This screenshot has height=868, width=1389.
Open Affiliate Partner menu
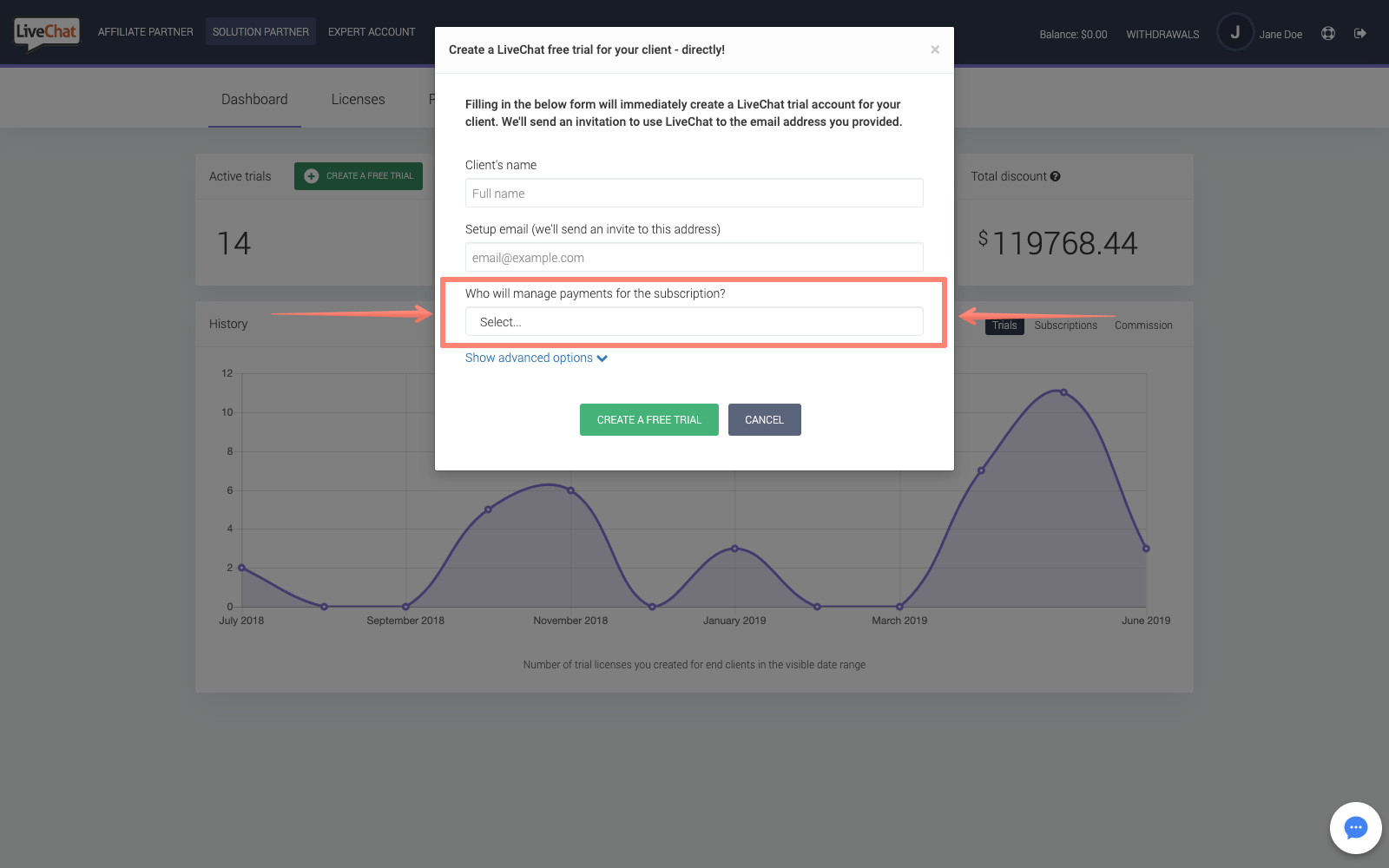point(146,32)
